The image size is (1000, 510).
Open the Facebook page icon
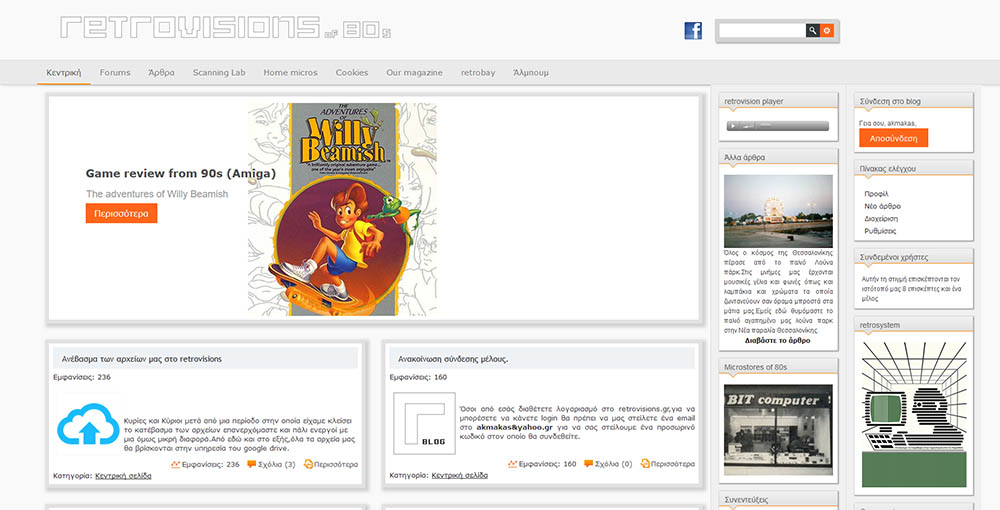[x=693, y=31]
